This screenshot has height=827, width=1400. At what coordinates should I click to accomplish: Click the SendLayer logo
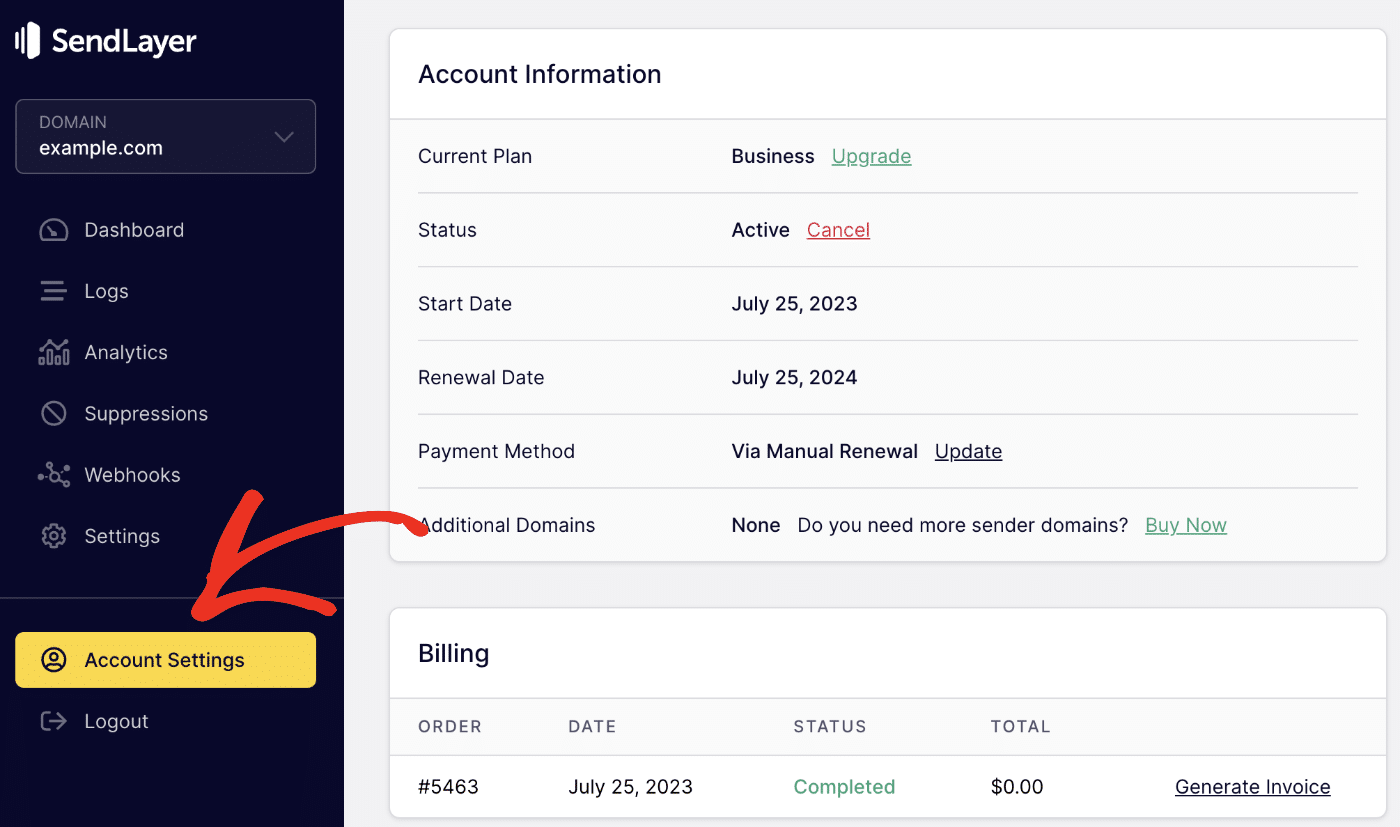point(105,40)
